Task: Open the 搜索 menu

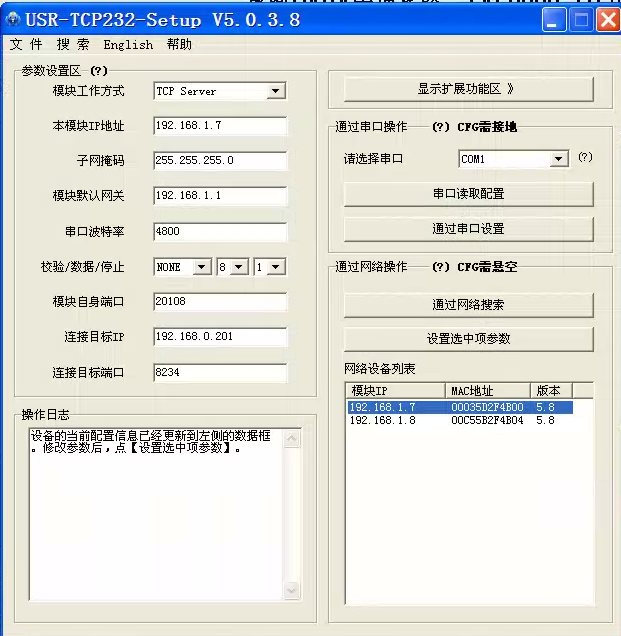Action: click(x=73, y=44)
